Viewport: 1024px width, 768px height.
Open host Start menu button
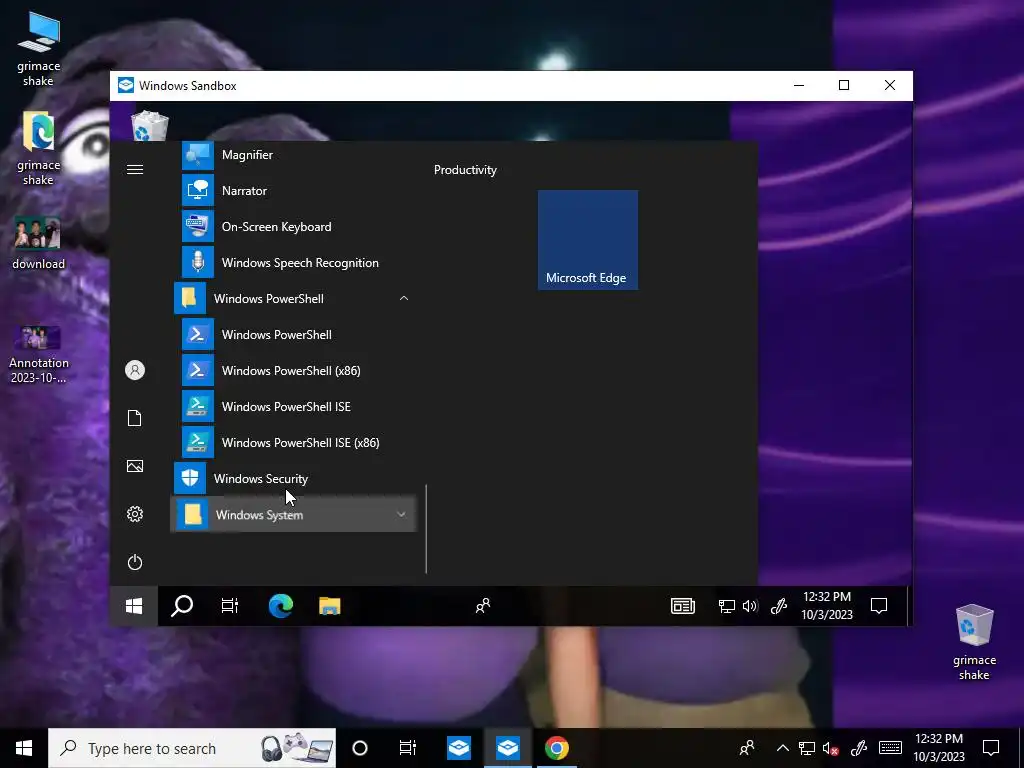[x=24, y=748]
